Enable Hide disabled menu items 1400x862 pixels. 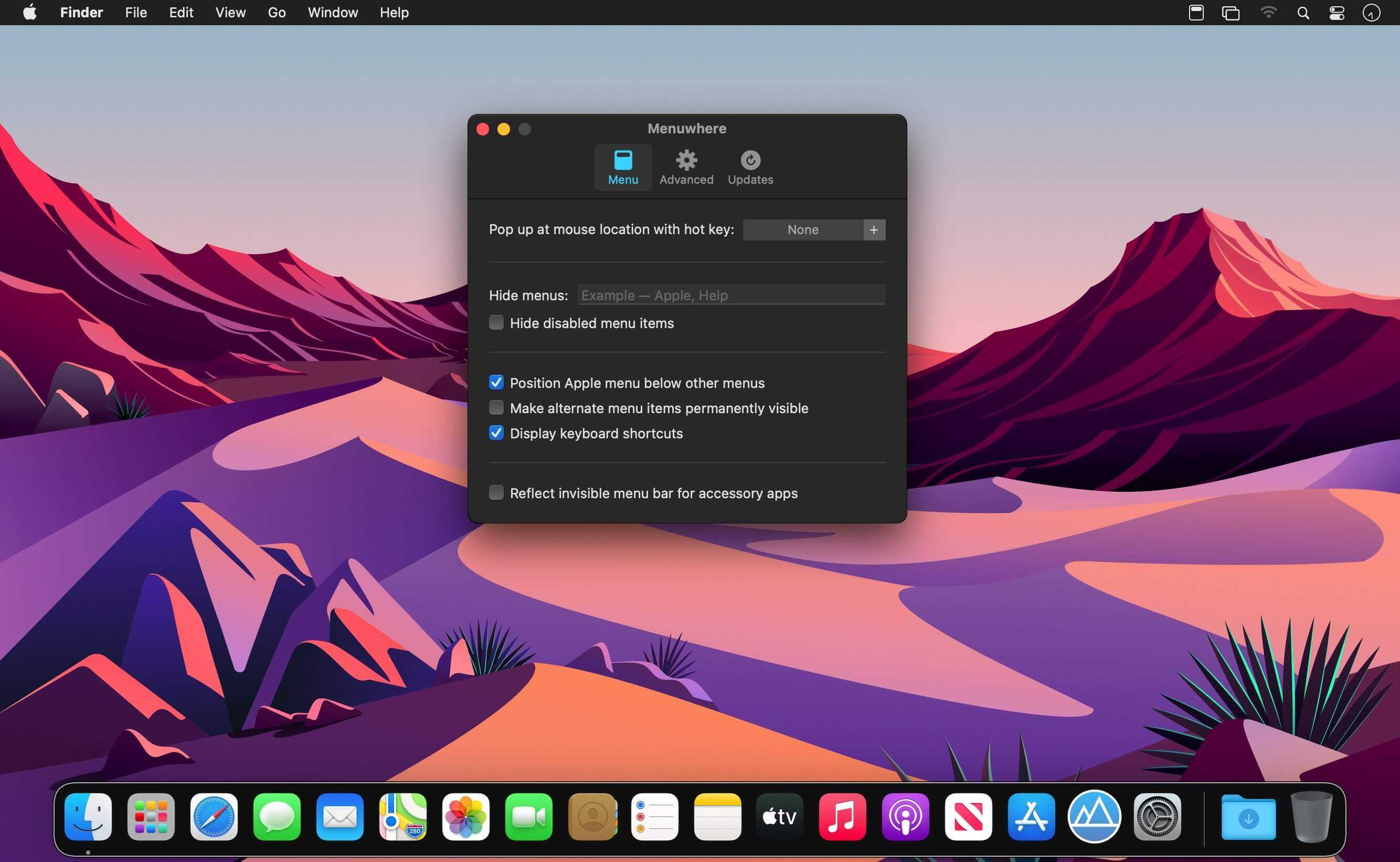(x=496, y=322)
